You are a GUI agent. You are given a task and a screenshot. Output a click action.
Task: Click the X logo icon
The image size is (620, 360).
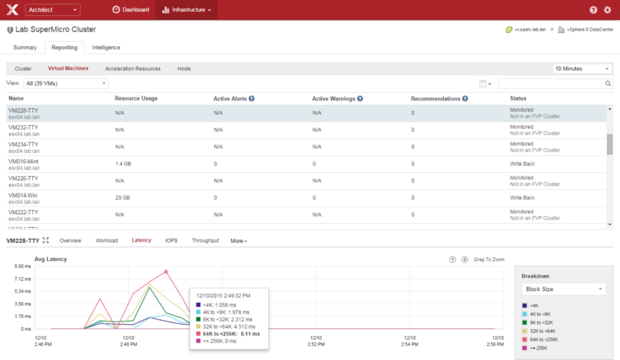pos(12,9)
